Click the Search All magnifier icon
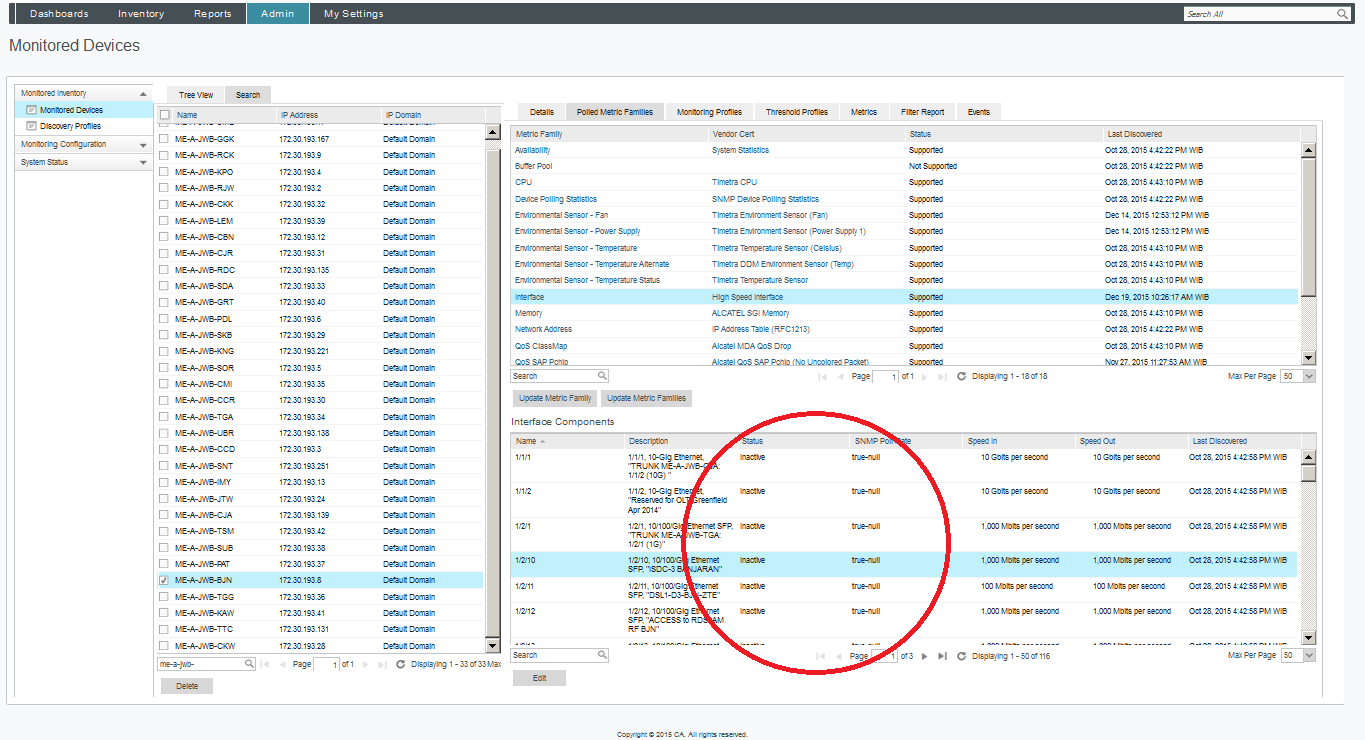 [1341, 13]
